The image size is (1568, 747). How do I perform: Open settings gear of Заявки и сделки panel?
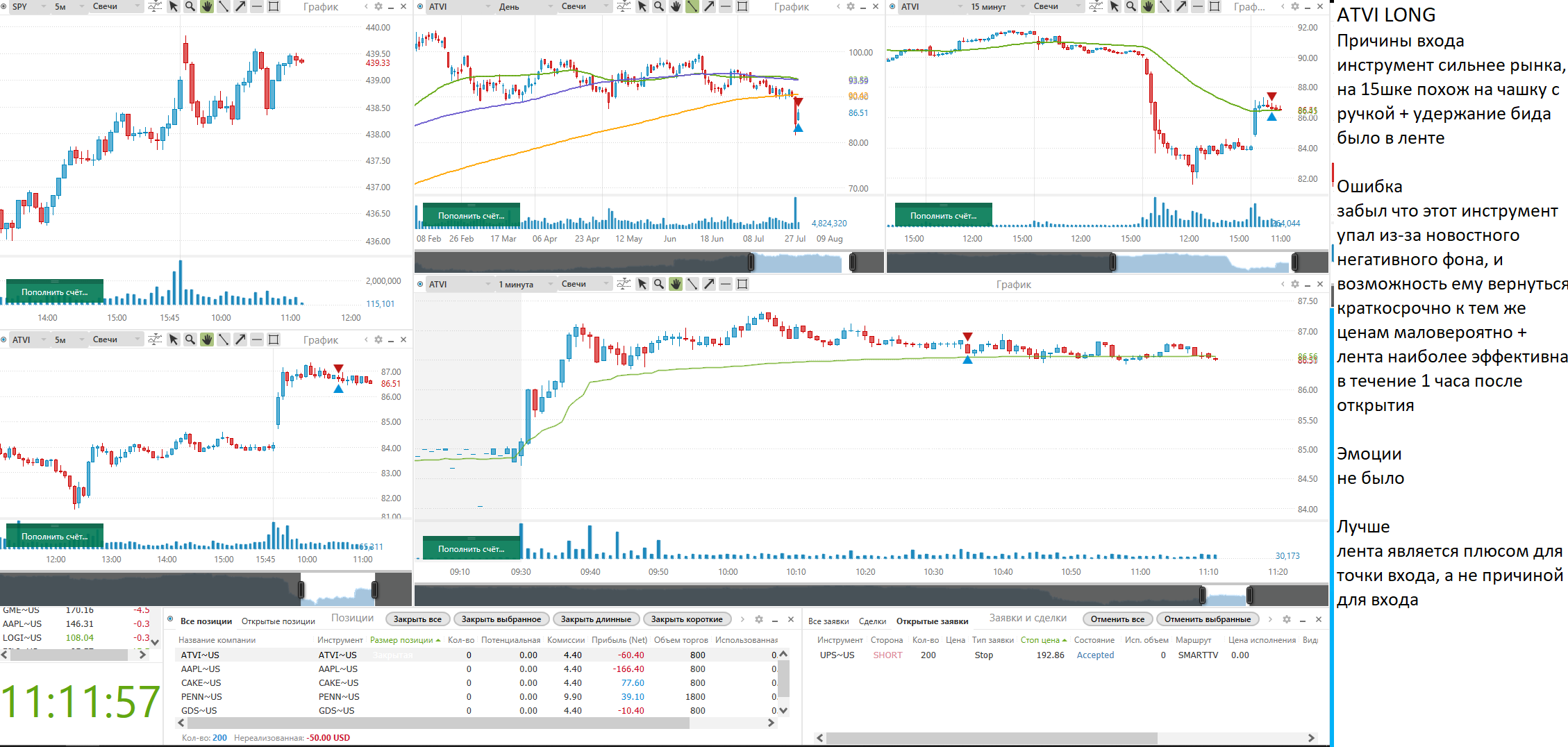(x=1287, y=619)
